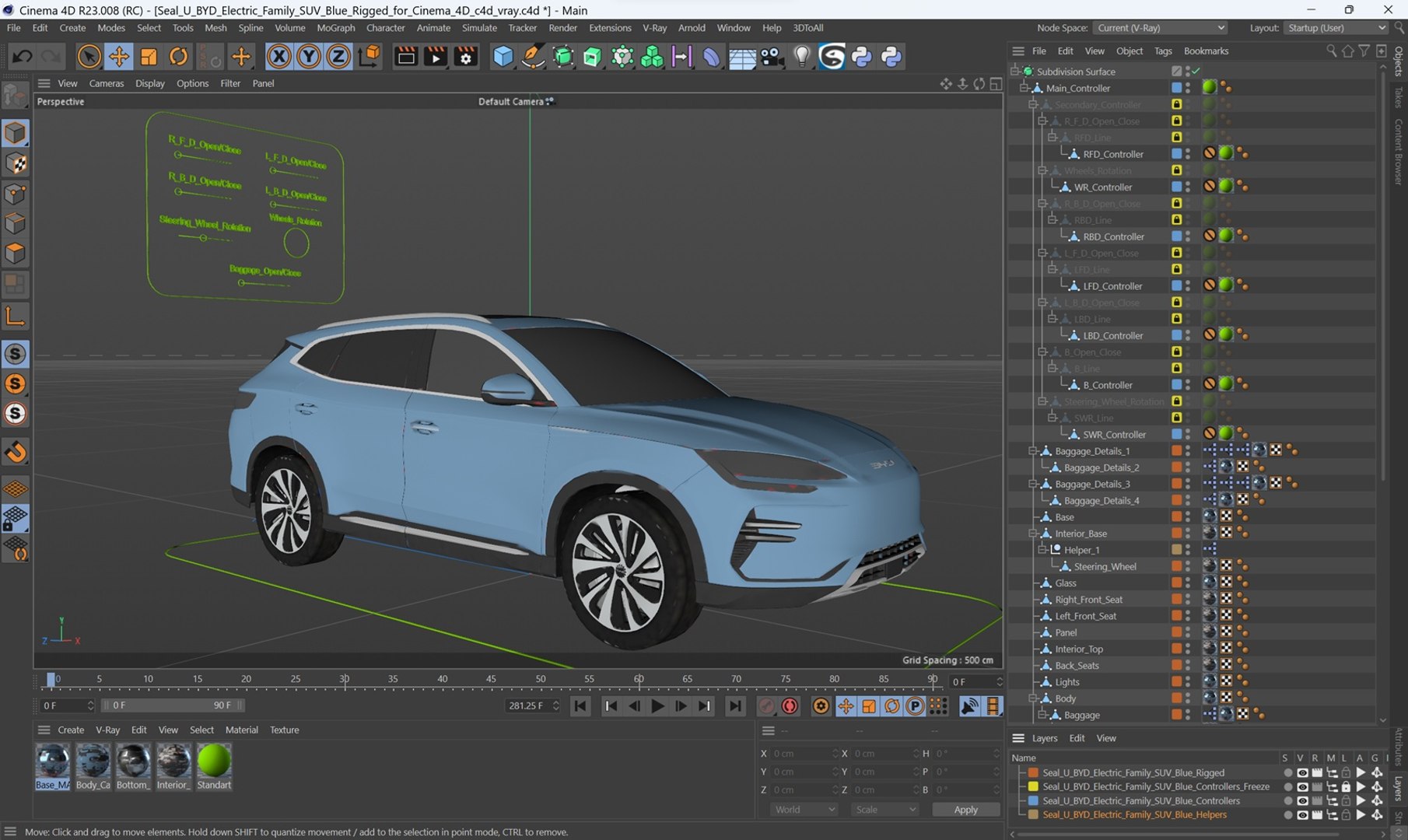
Task: Toggle X axis lock
Action: (x=278, y=56)
